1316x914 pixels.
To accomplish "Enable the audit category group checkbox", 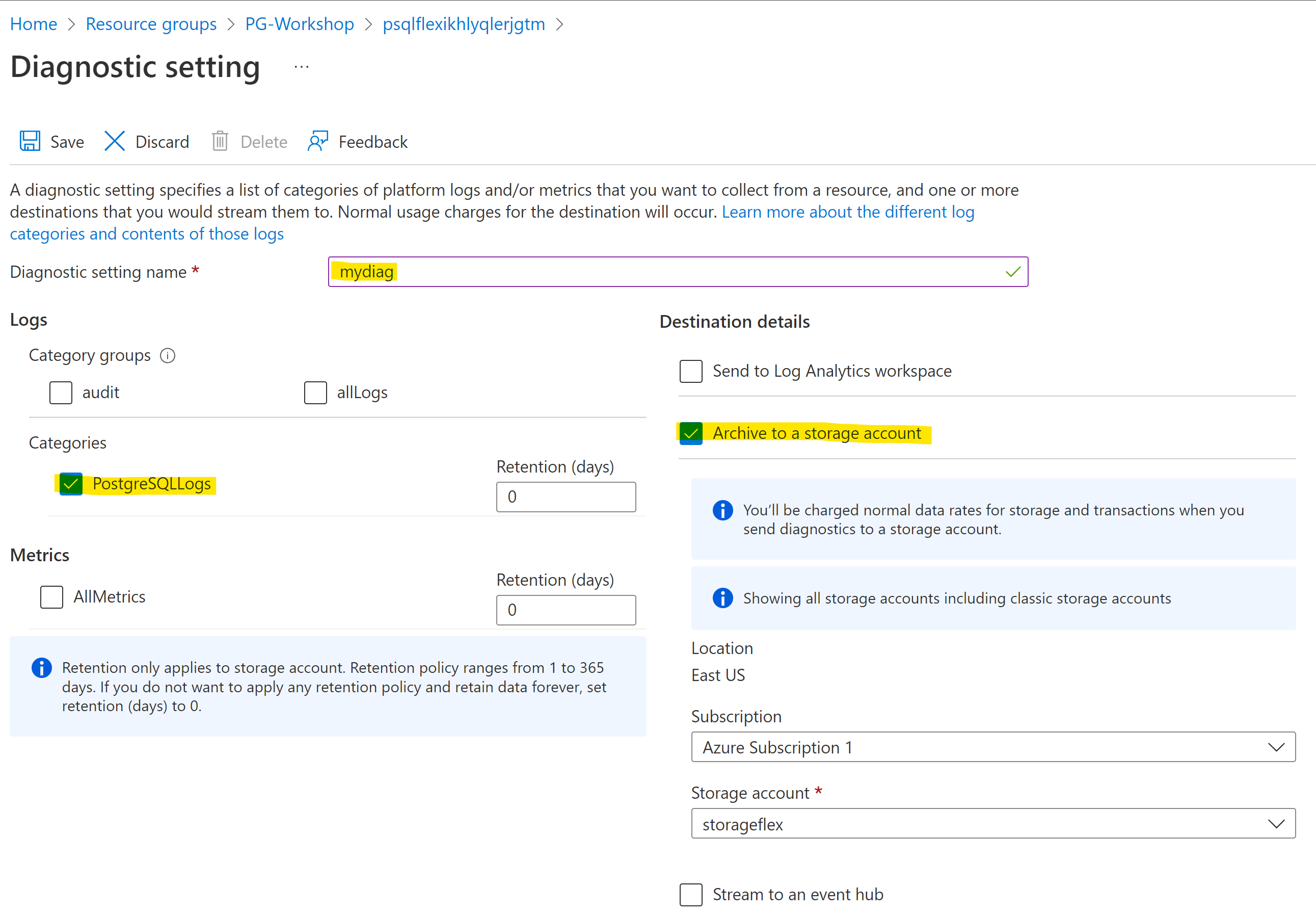I will pos(61,393).
